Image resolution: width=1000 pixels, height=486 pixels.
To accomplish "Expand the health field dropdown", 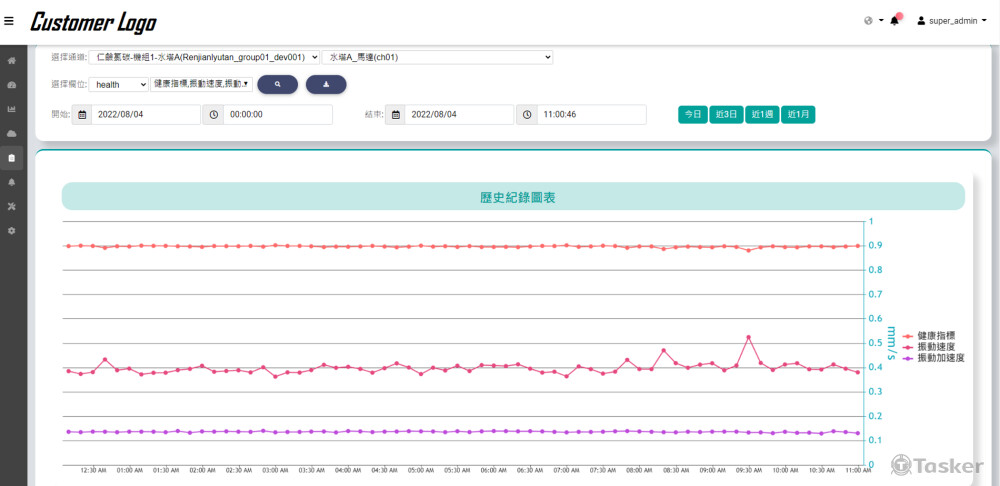I will (118, 84).
